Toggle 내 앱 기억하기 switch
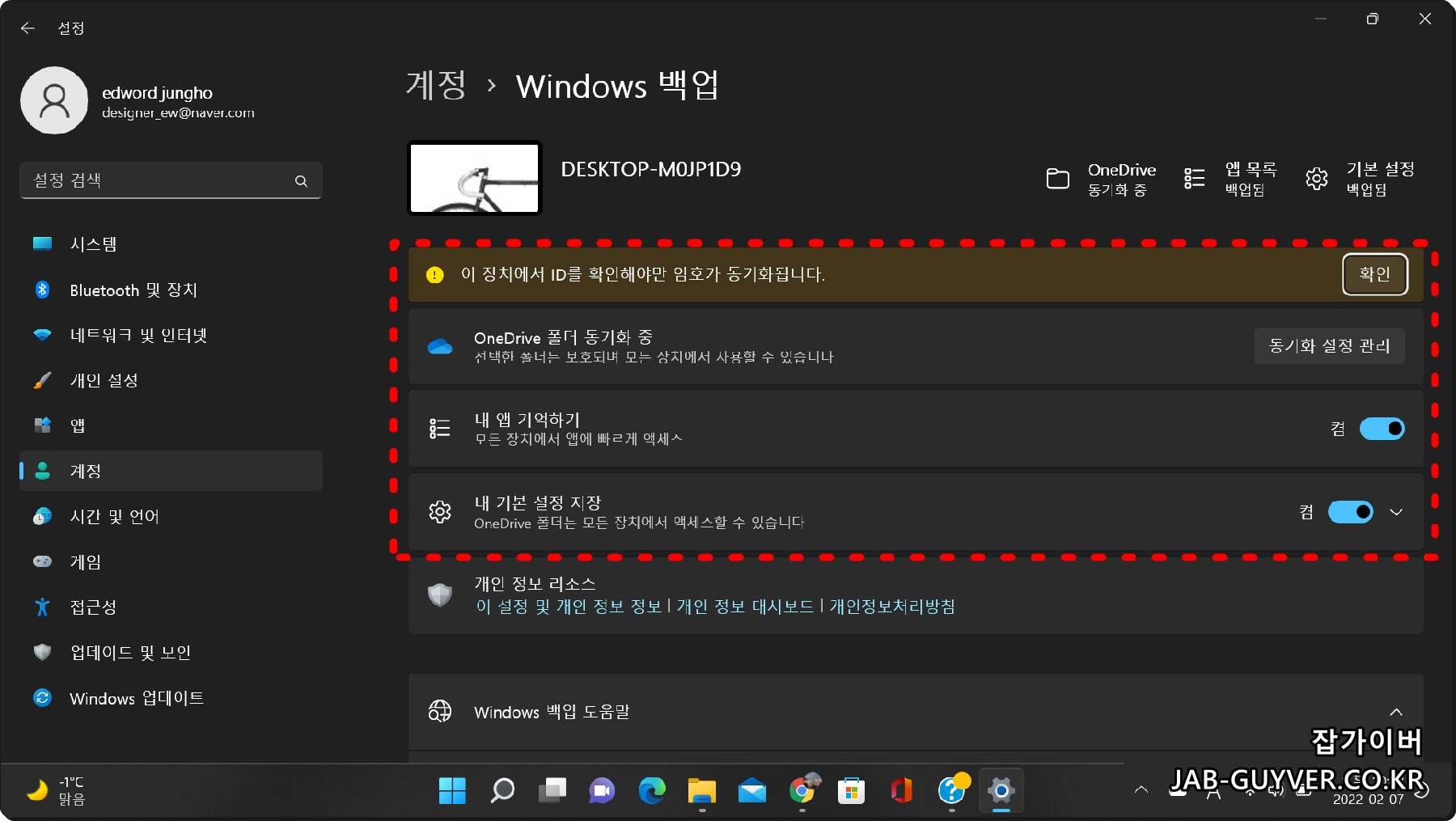This screenshot has width=1456, height=821. coord(1382,429)
